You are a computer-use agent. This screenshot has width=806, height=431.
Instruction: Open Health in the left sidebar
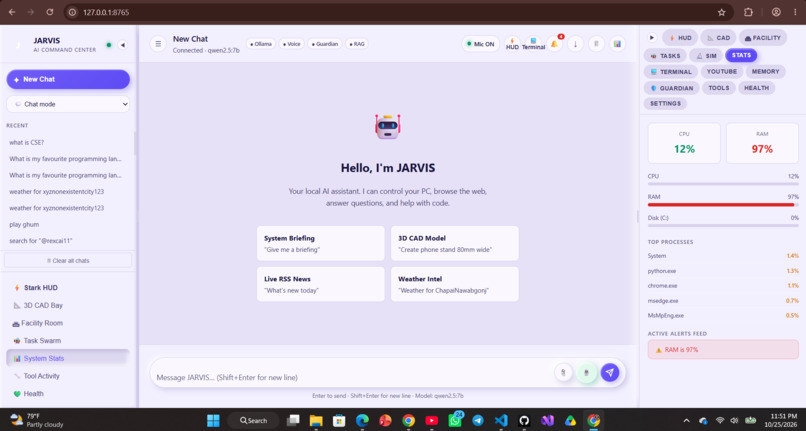pyautogui.click(x=68, y=393)
